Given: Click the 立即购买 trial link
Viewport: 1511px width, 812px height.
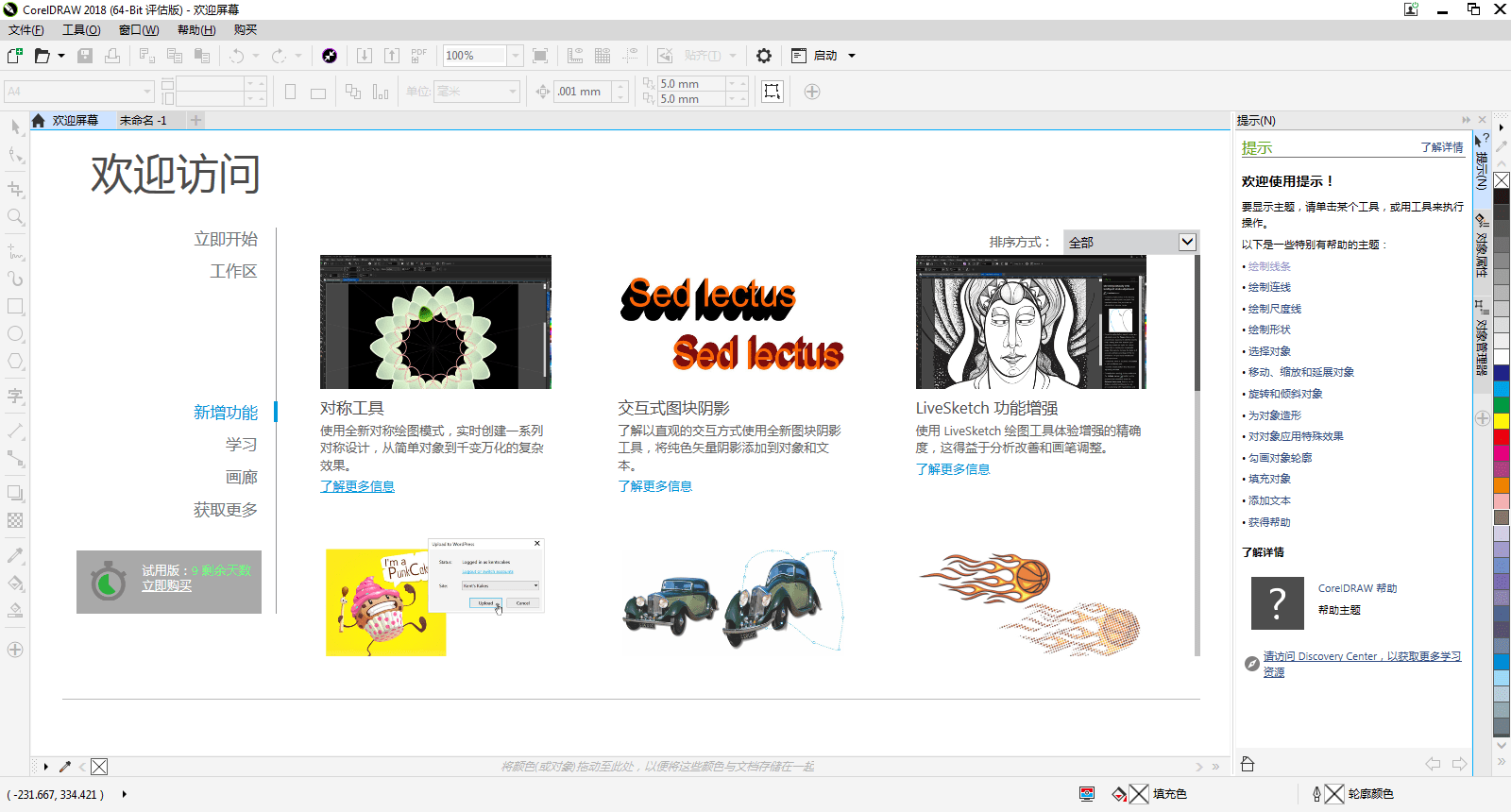Looking at the screenshot, I should 167,586.
